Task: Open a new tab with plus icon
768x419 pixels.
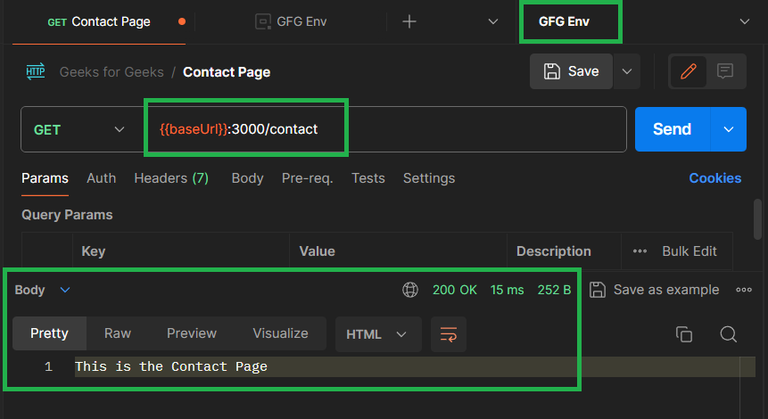Action: click(409, 22)
